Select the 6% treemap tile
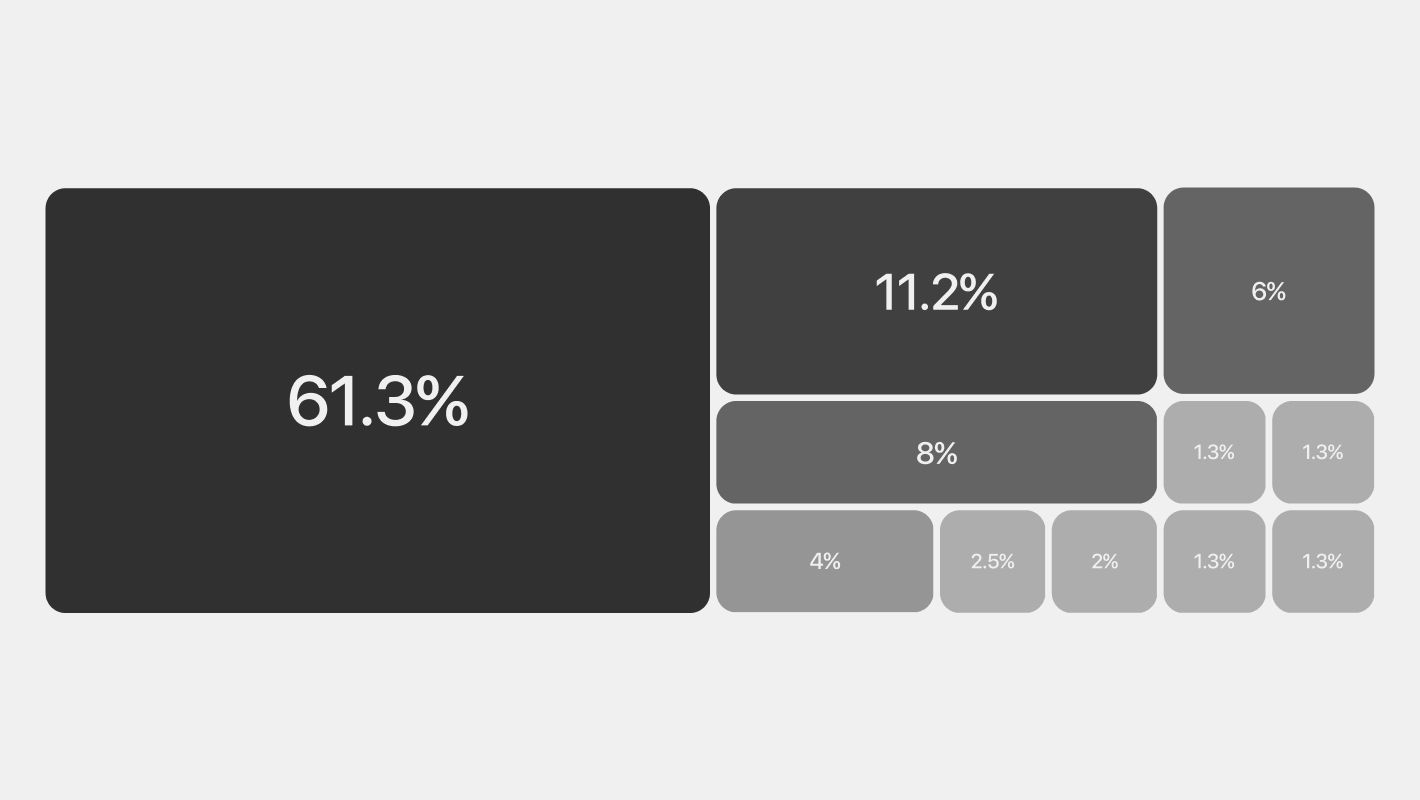The image size is (1420, 800). pos(1268,340)
